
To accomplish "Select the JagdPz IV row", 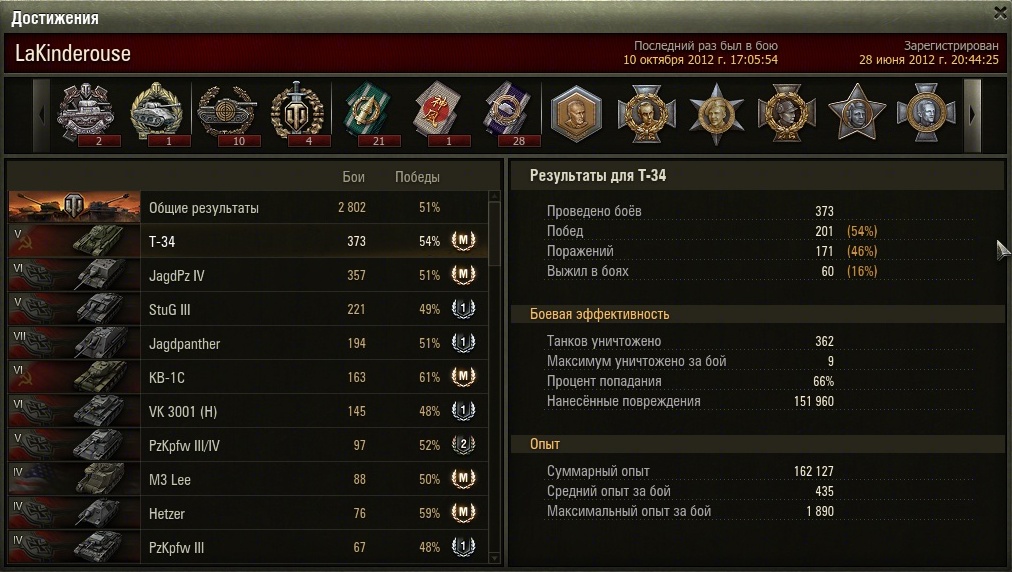I will pos(248,275).
